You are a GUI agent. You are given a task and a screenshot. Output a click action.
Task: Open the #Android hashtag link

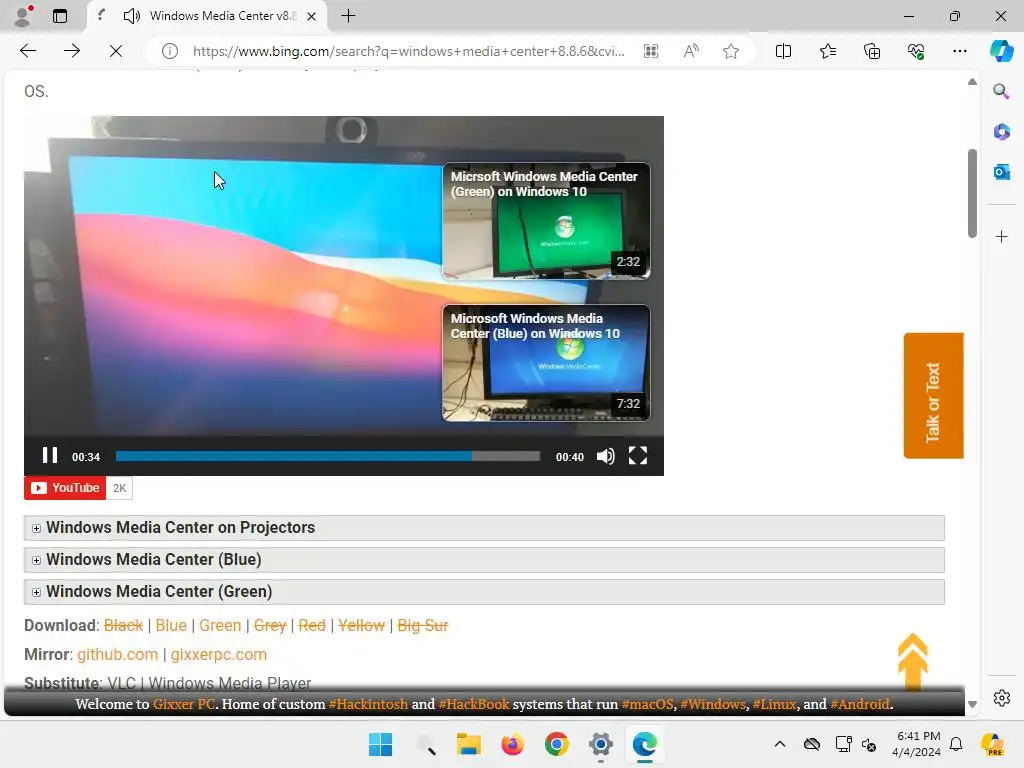(859, 704)
